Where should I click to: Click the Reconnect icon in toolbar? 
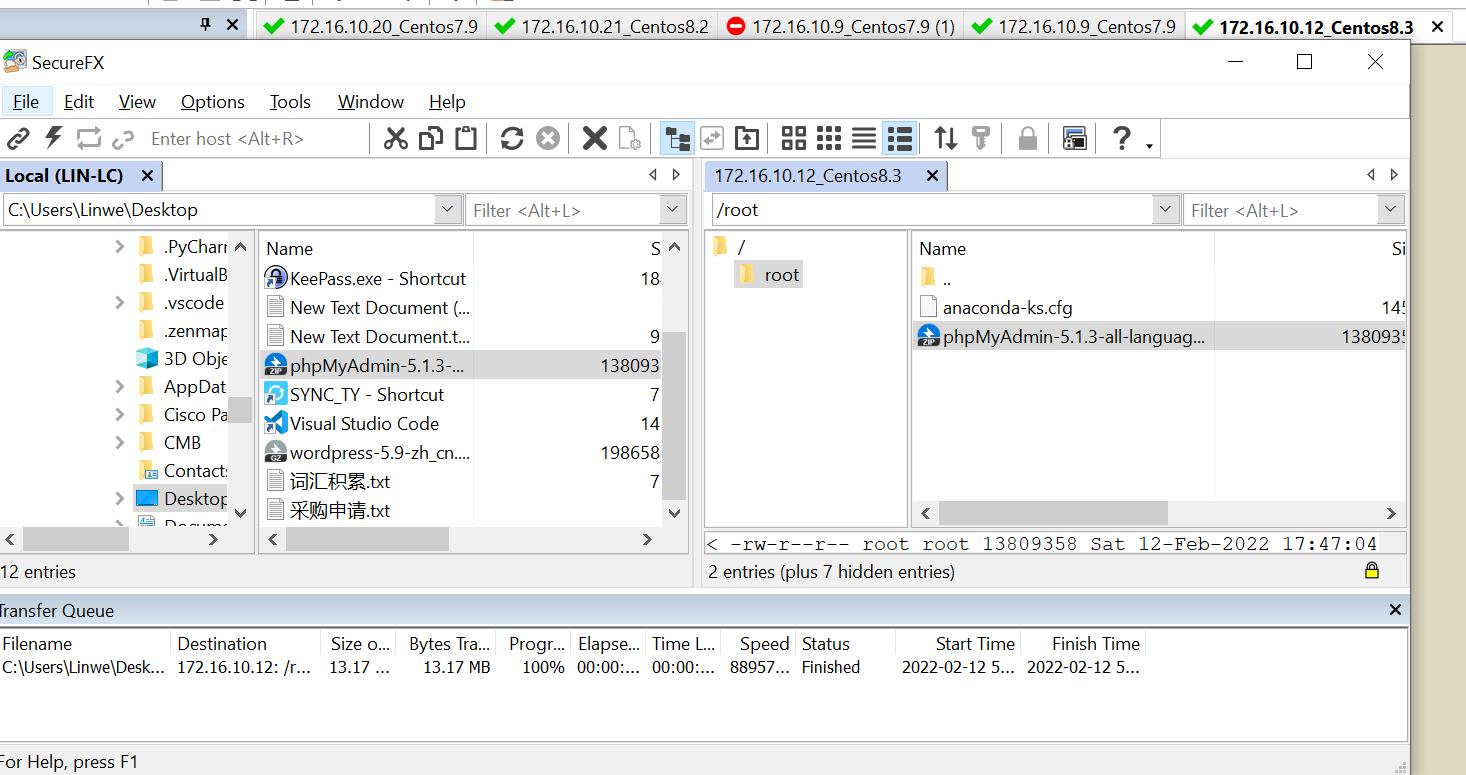pos(89,138)
